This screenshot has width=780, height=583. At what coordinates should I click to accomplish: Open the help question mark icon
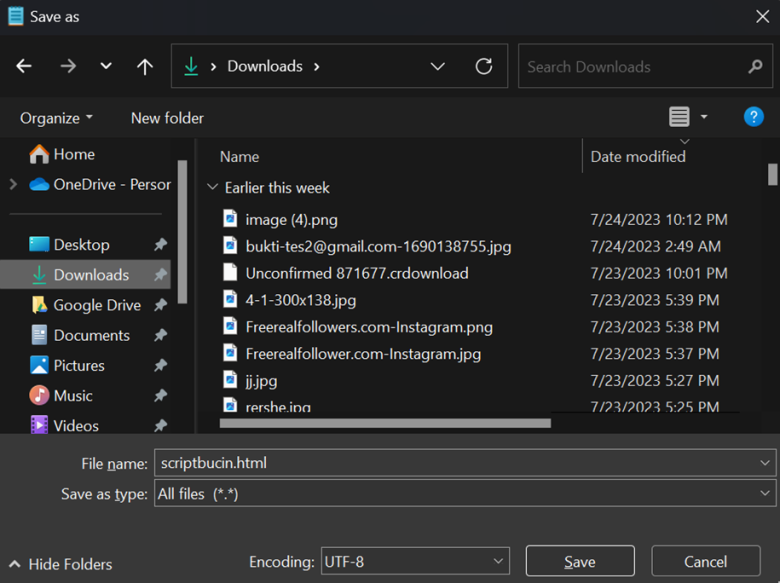coord(754,117)
